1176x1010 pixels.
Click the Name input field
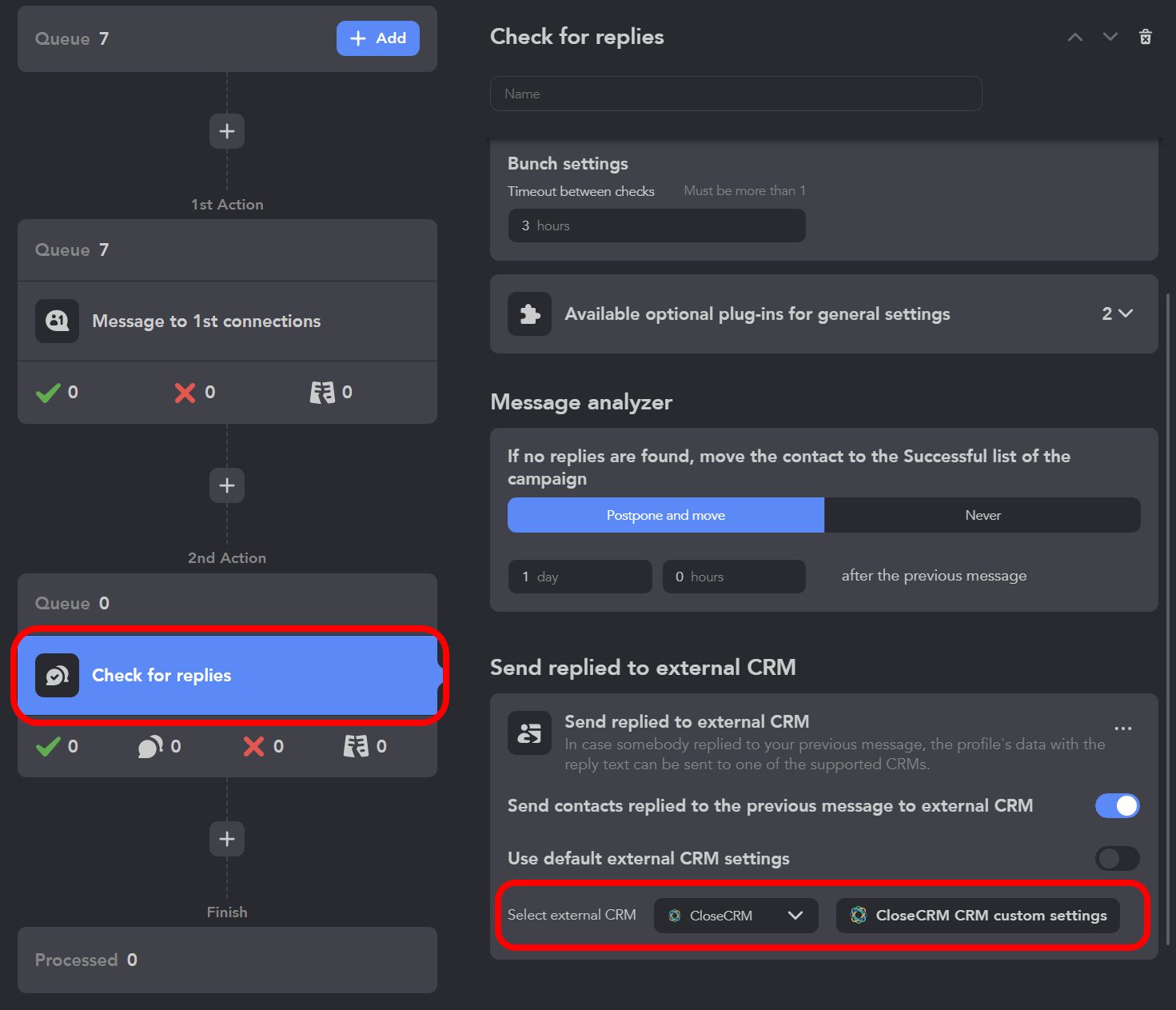(x=735, y=94)
